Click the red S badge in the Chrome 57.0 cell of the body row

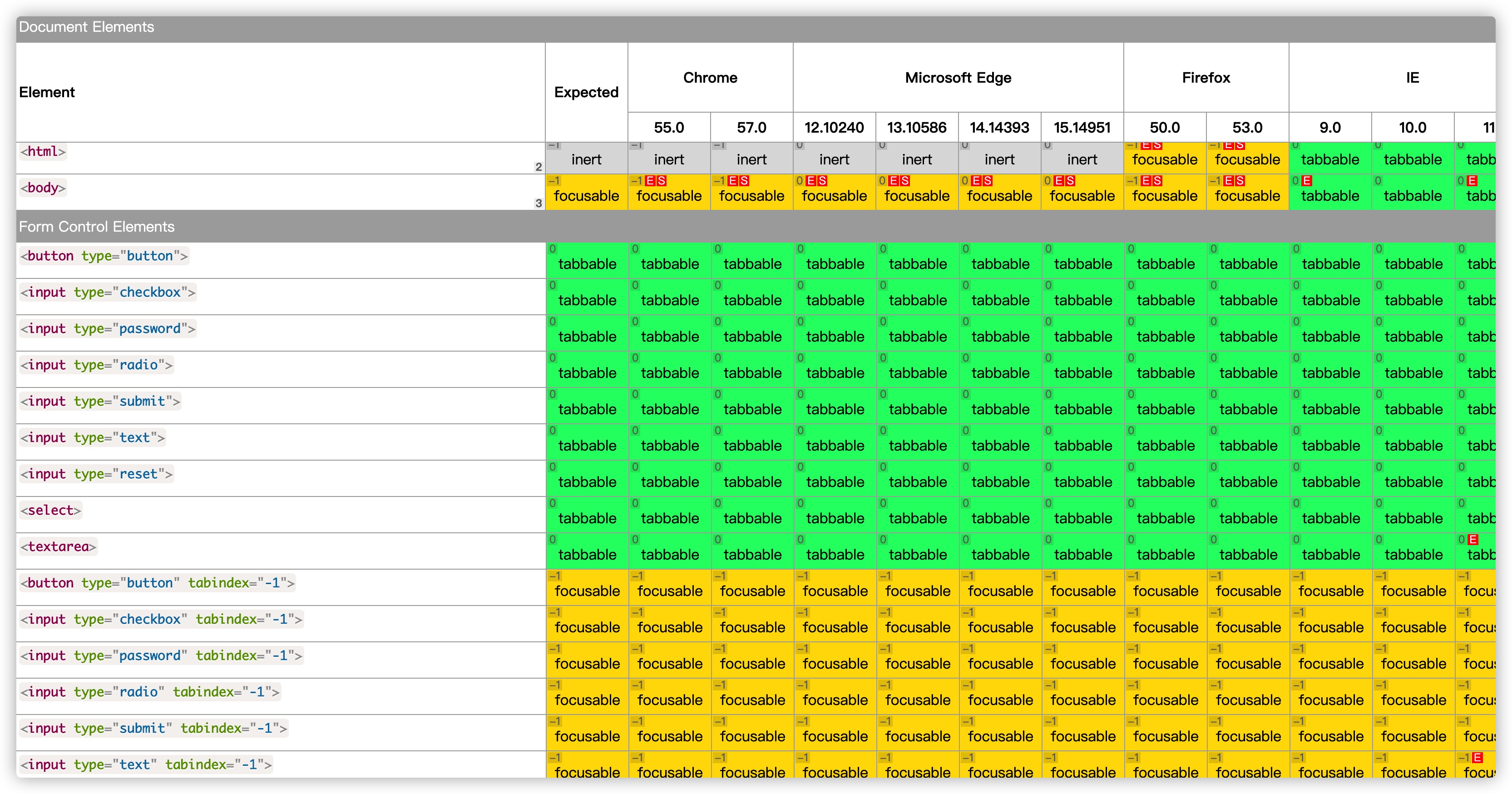coord(744,181)
